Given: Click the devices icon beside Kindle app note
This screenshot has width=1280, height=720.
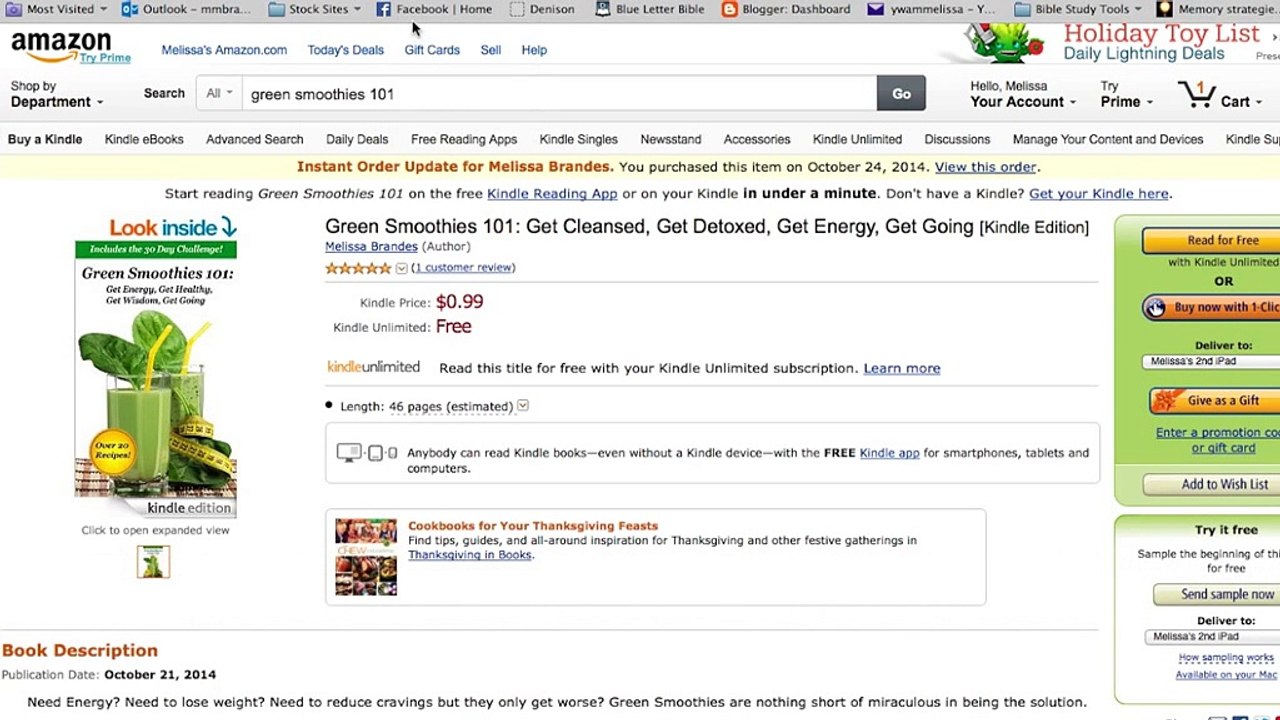Looking at the screenshot, I should (367, 453).
